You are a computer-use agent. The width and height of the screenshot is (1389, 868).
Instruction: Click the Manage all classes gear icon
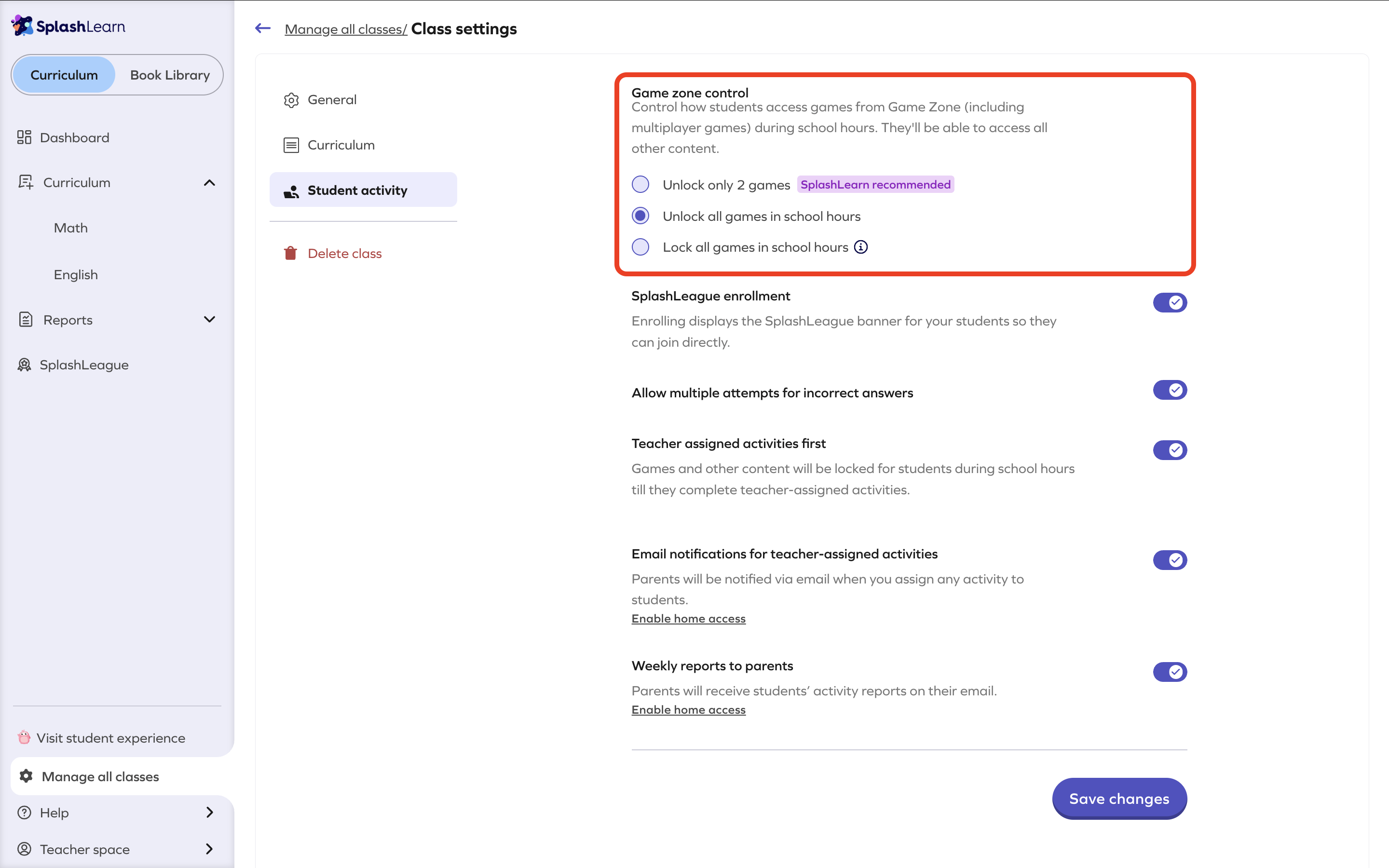pos(26,776)
